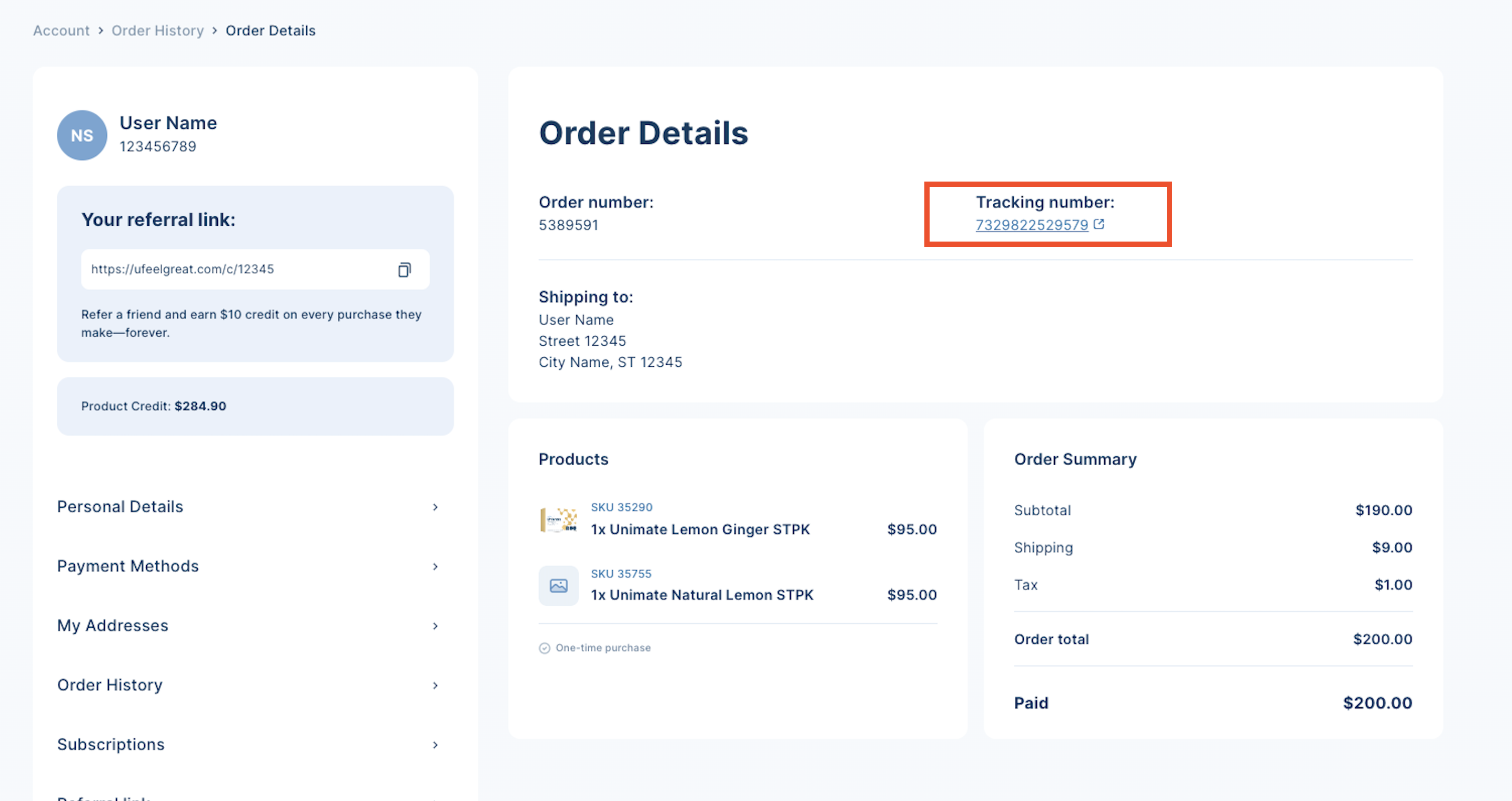Click the referral link URL field

point(235,269)
